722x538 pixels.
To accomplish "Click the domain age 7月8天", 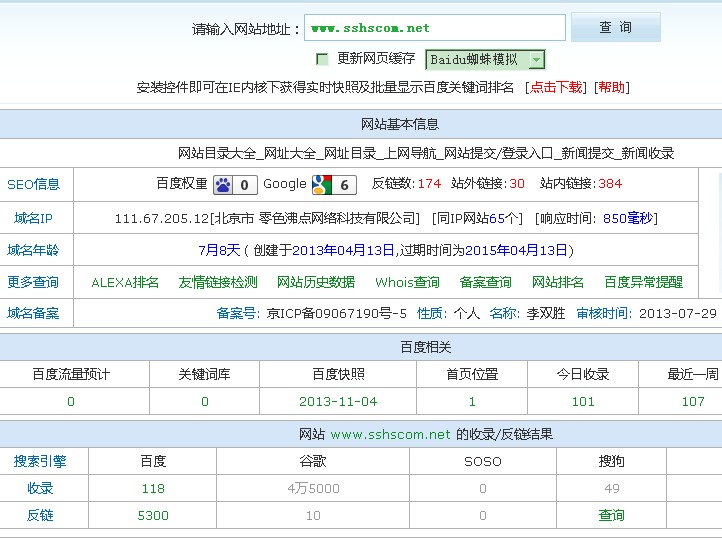I will tap(219, 250).
